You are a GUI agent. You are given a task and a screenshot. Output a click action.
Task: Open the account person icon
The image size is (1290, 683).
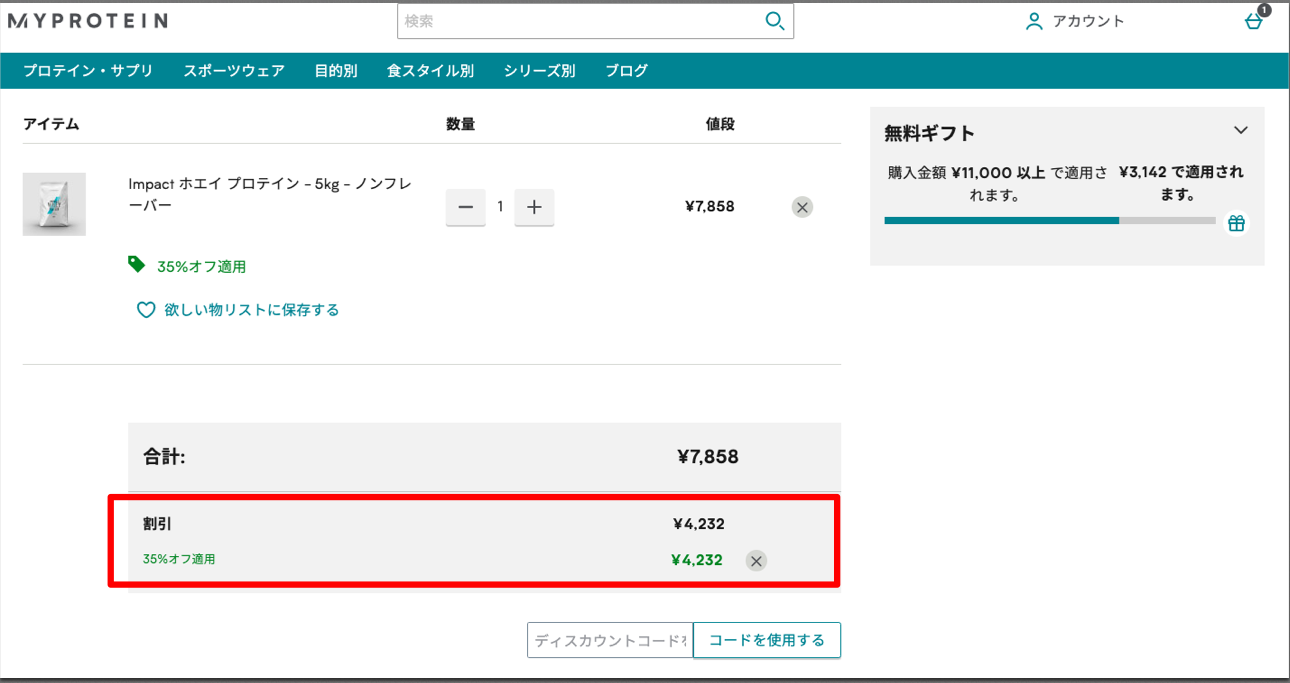(1034, 21)
